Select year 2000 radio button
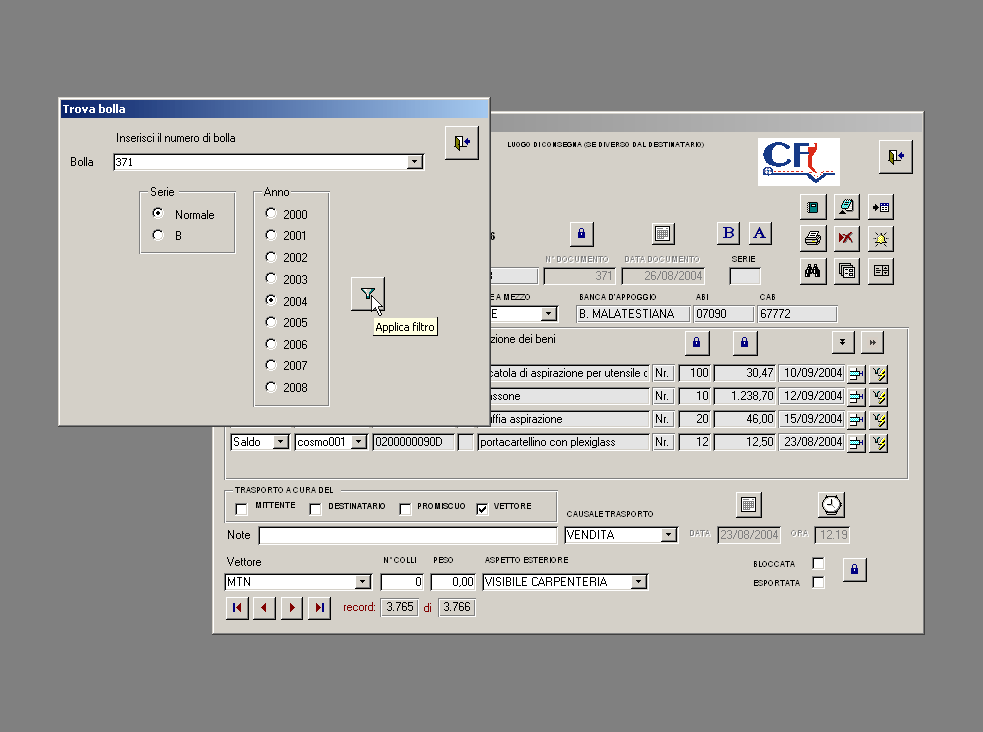The height and width of the screenshot is (732, 983). click(x=271, y=214)
